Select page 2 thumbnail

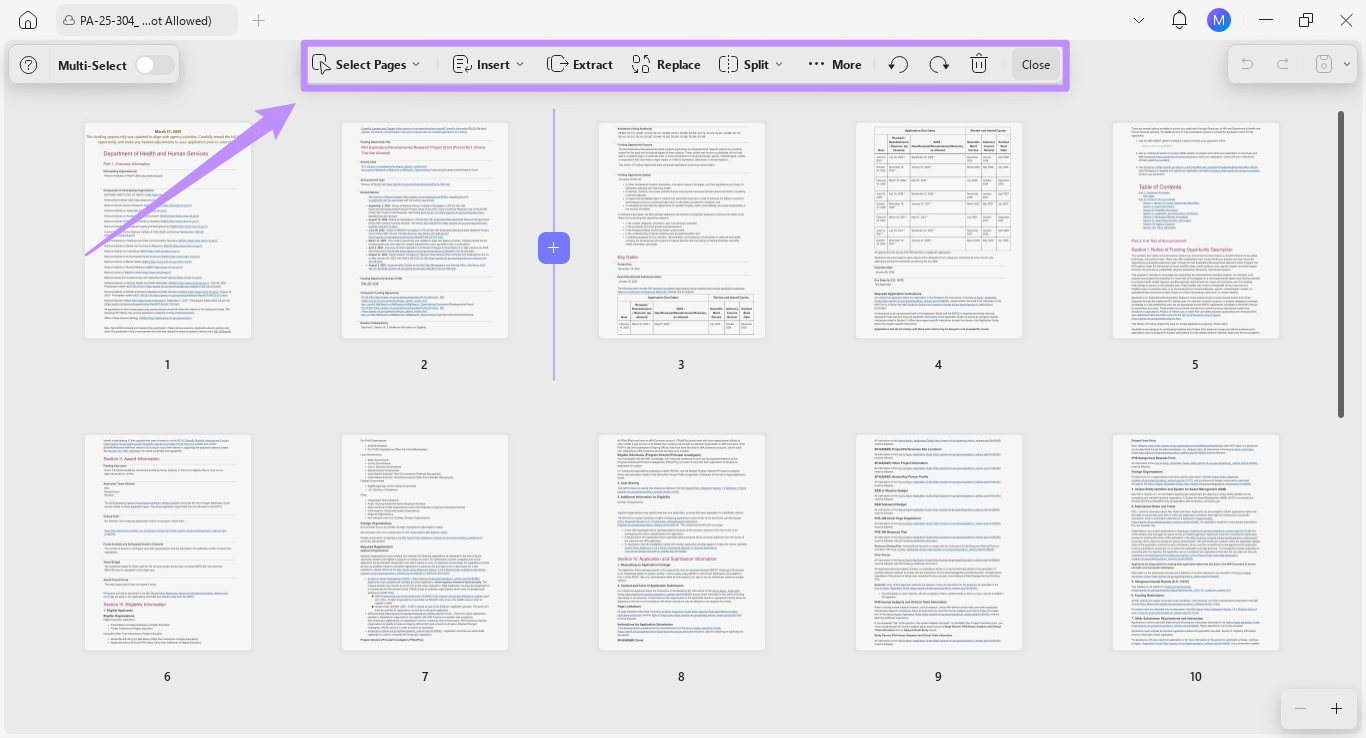[424, 231]
